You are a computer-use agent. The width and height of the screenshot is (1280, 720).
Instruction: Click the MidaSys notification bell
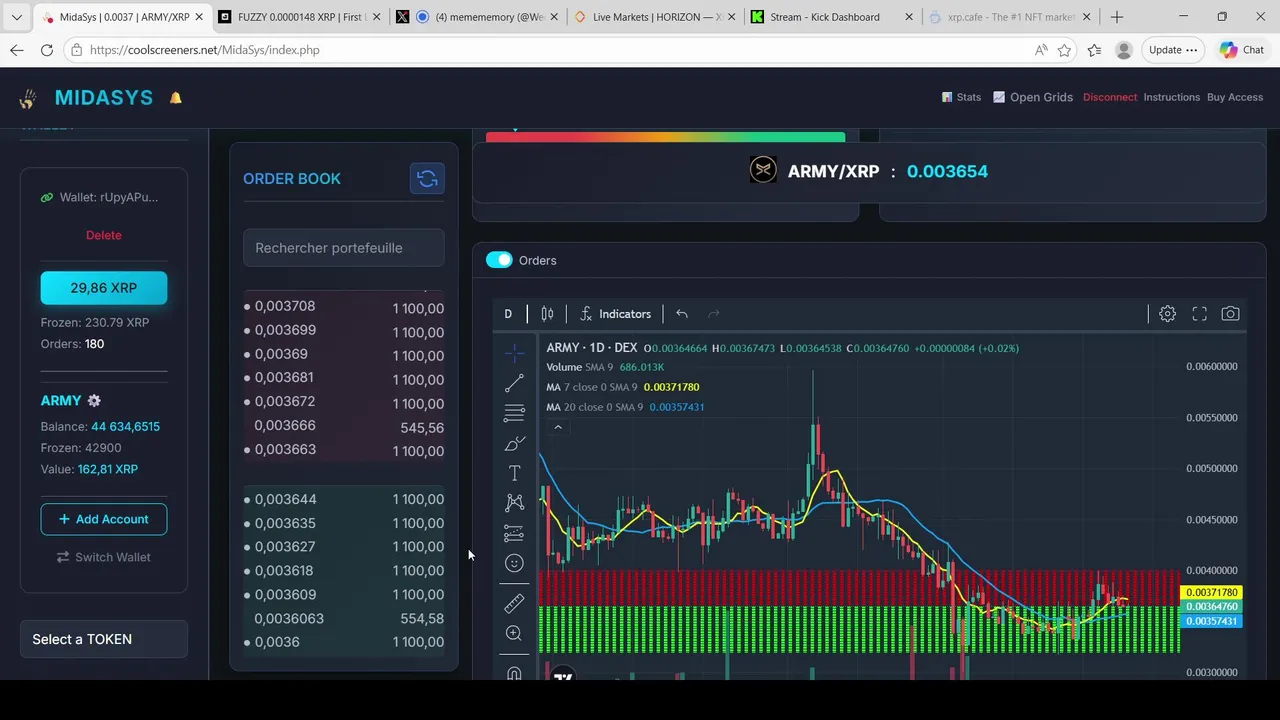coord(176,98)
